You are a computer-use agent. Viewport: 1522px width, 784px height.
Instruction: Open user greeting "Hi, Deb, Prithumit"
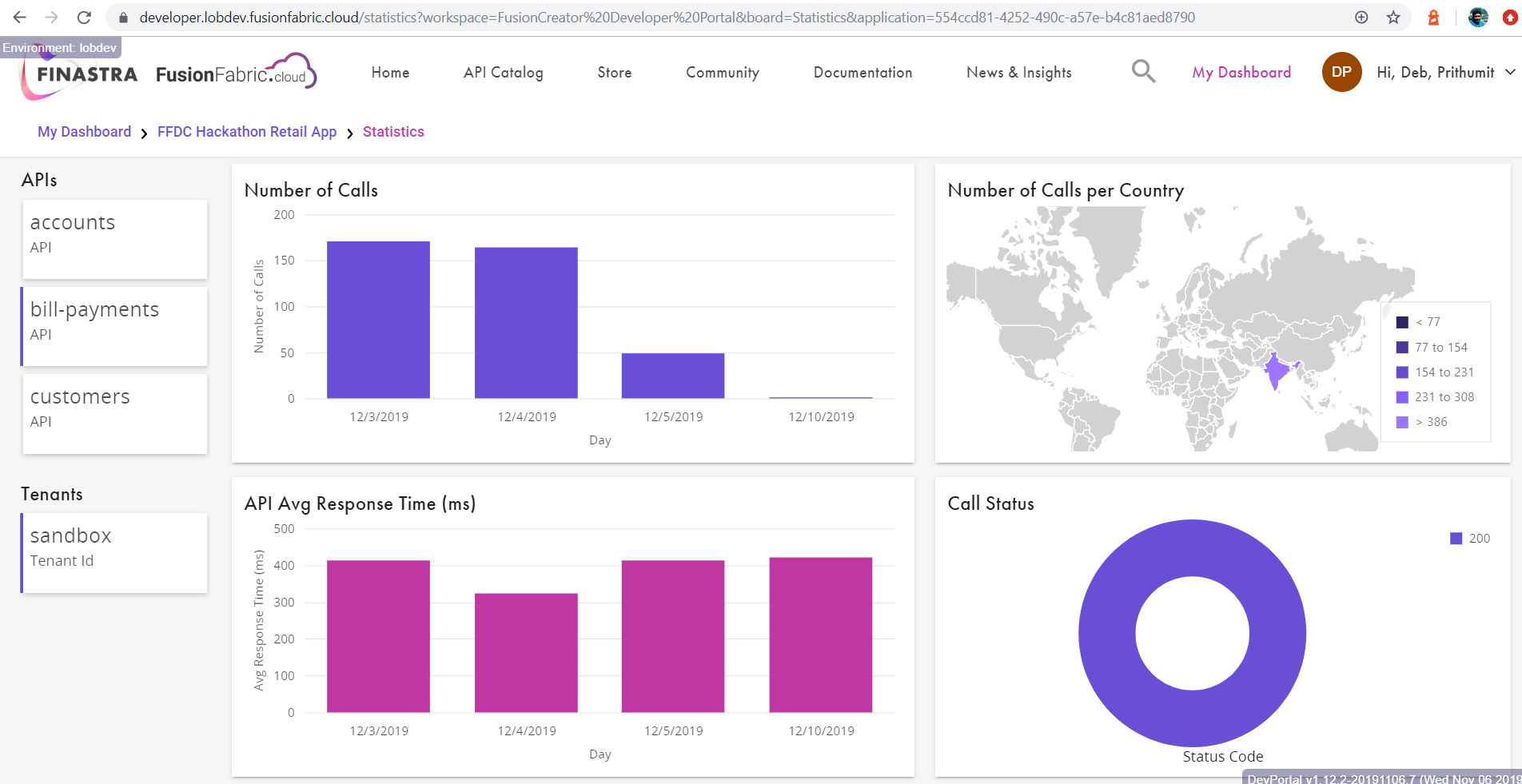(x=1435, y=73)
